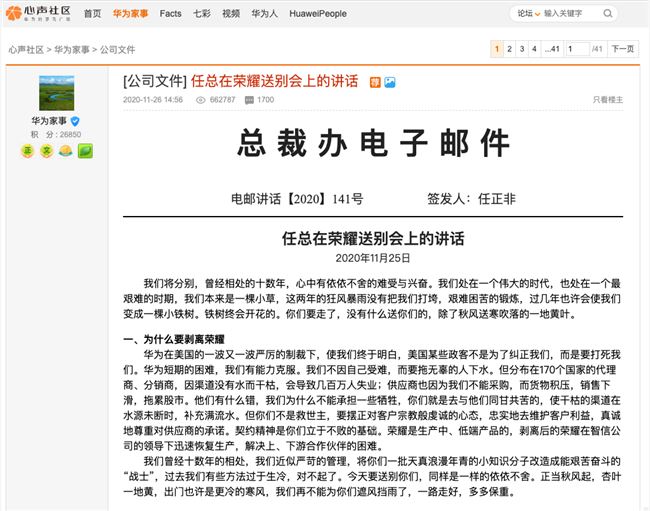Screen dimensions: 650x511
Task: Click the green leaf medal icon
Action: coord(85,151)
